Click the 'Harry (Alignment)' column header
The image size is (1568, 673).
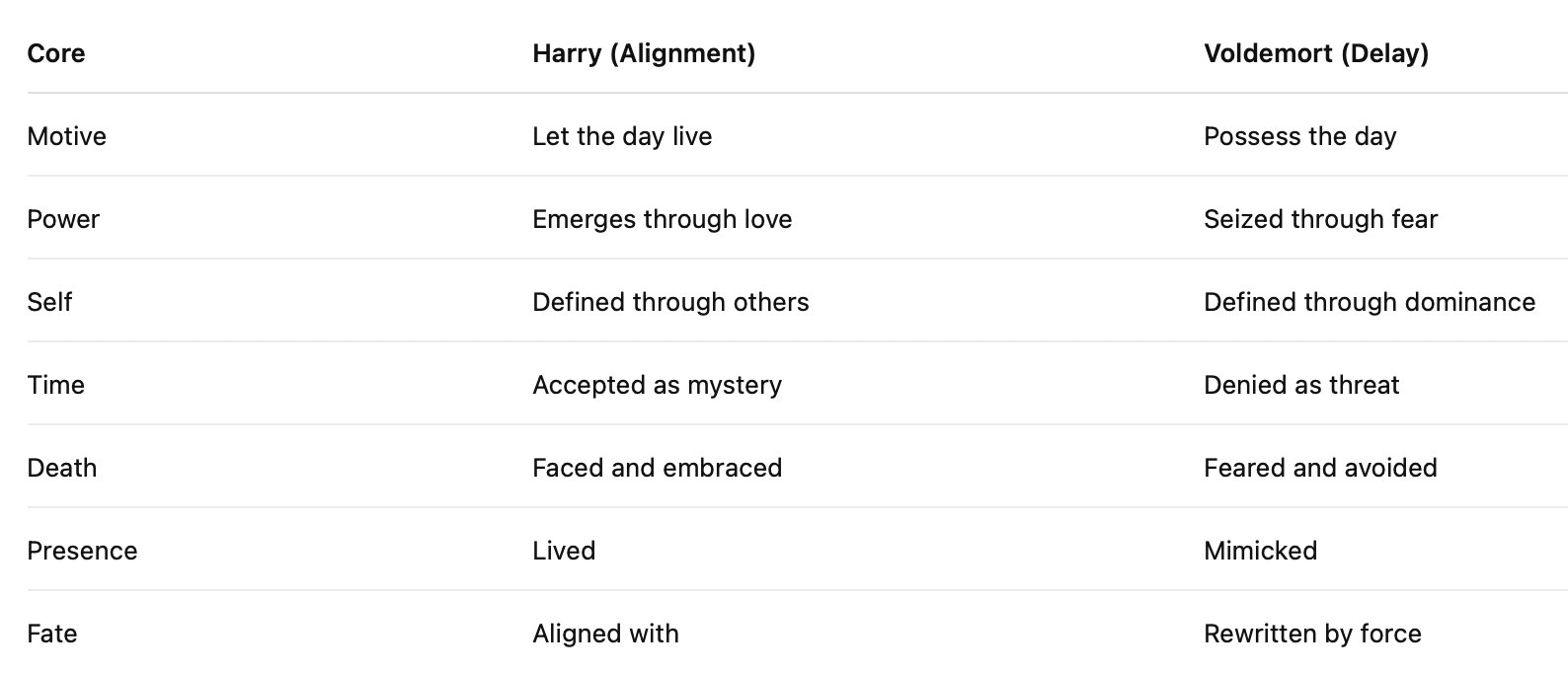644,53
